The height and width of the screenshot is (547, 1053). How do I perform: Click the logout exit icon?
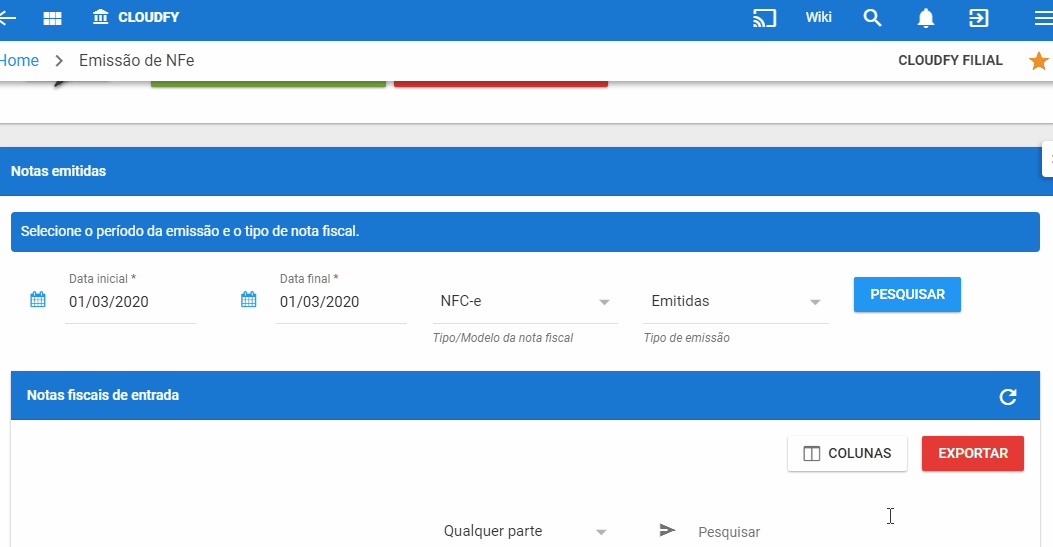click(x=979, y=18)
